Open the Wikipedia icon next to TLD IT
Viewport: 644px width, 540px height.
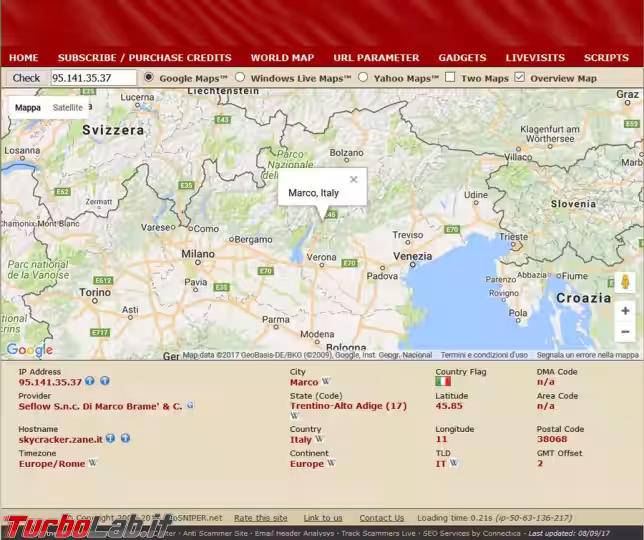tap(453, 463)
